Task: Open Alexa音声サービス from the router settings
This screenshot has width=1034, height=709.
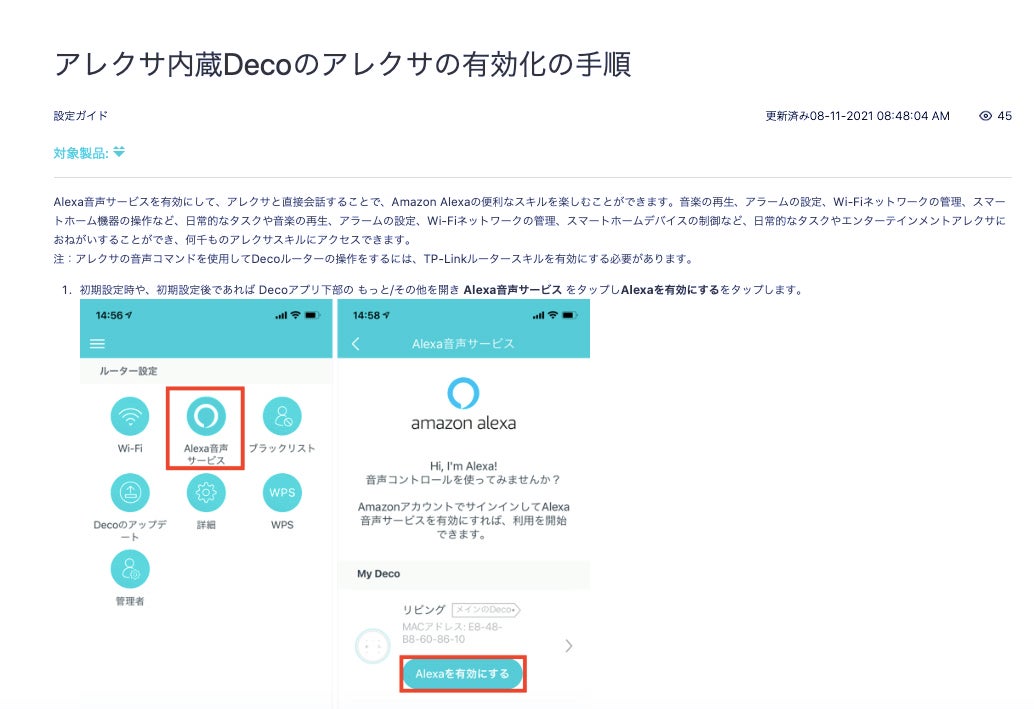Action: [205, 418]
